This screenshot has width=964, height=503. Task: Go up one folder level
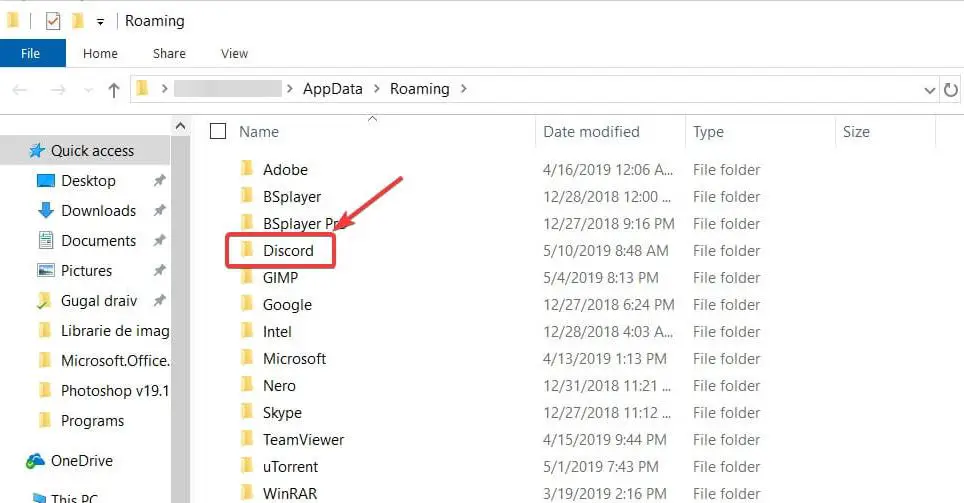pos(113,90)
